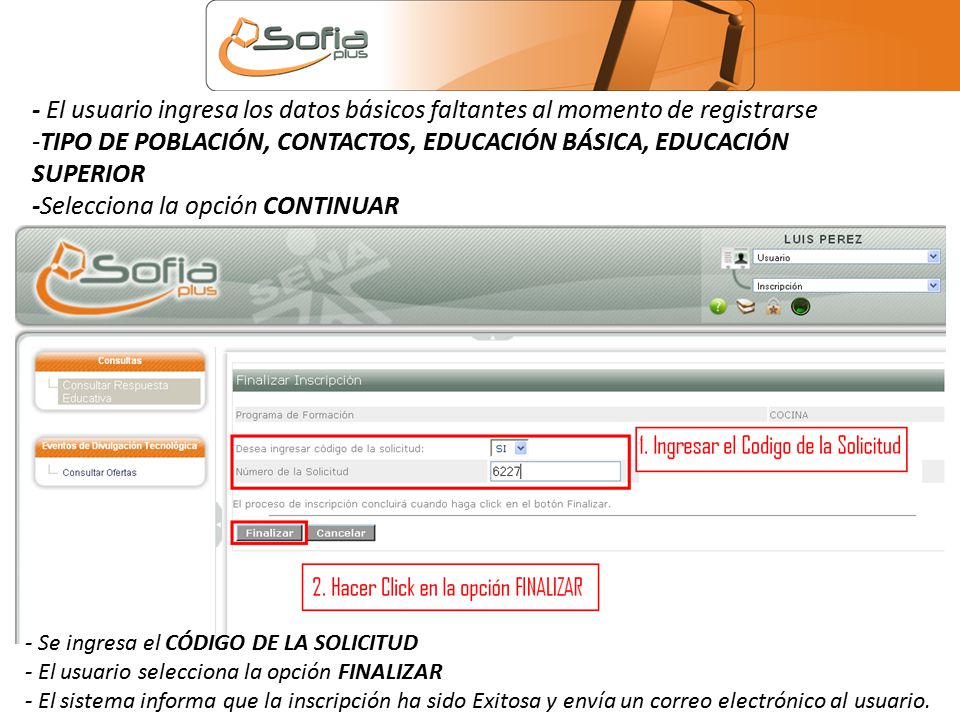Click the green help question mark icon

point(718,306)
